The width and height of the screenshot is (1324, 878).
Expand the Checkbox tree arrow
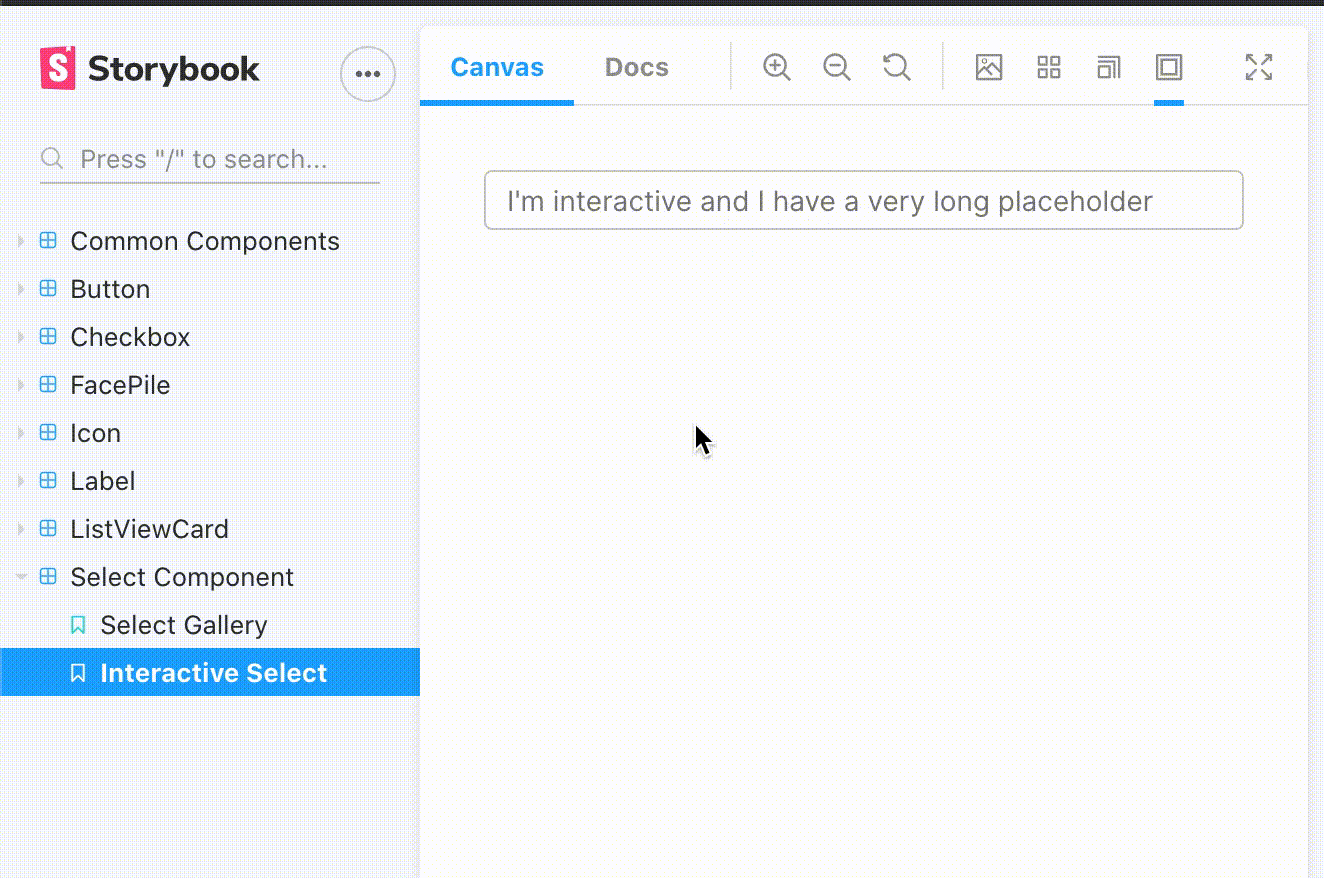pos(21,337)
